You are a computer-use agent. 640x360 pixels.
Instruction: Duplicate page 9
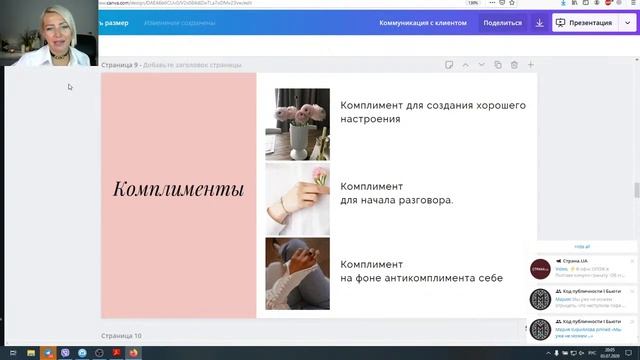tap(498, 65)
